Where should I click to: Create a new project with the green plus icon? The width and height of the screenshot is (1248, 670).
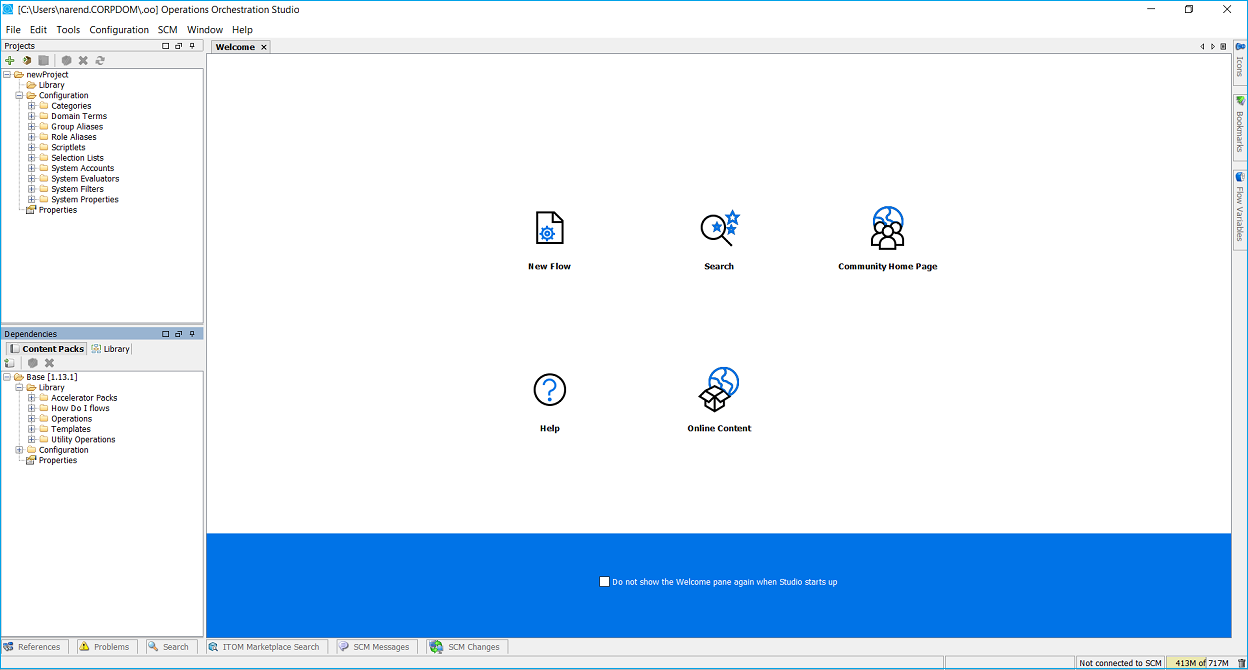click(9, 60)
